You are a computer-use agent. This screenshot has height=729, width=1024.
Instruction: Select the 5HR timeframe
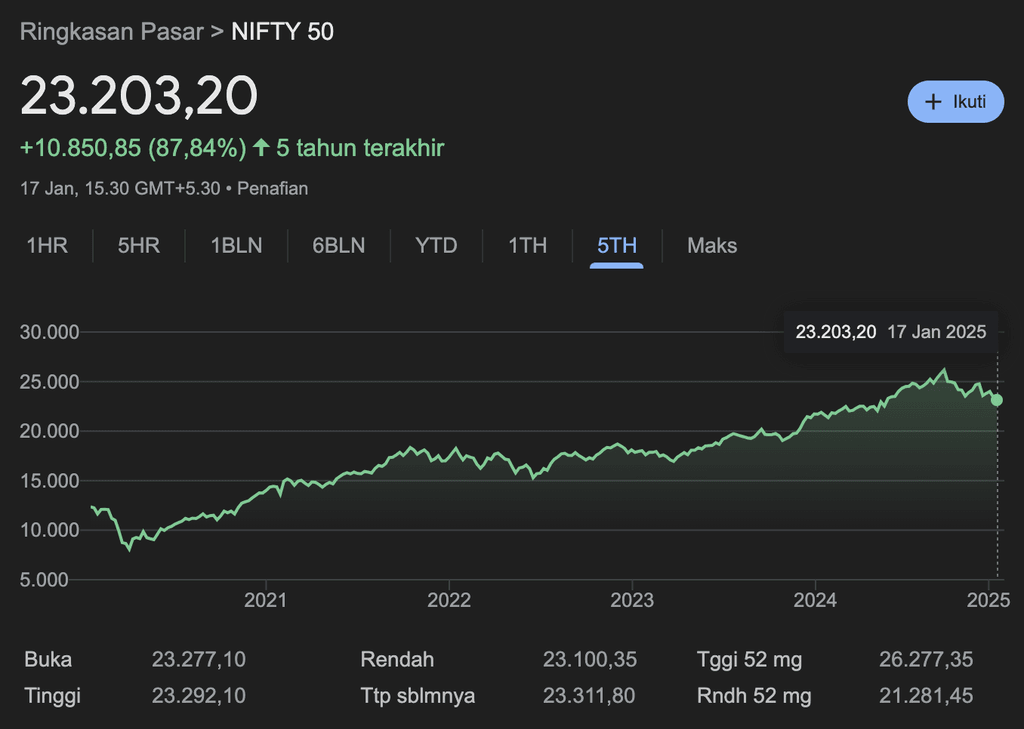138,245
